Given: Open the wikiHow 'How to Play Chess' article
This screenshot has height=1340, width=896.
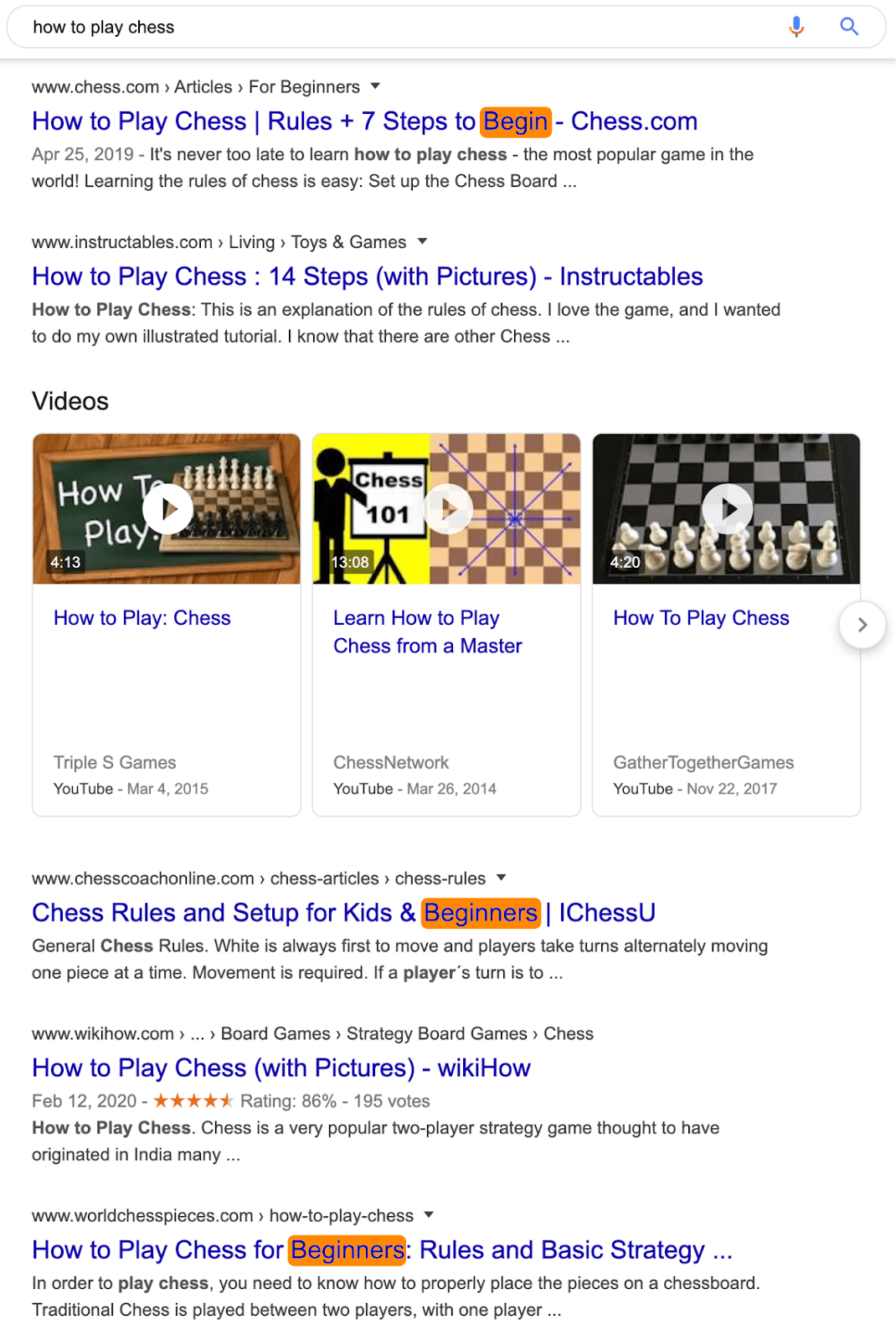Looking at the screenshot, I should [281, 1068].
